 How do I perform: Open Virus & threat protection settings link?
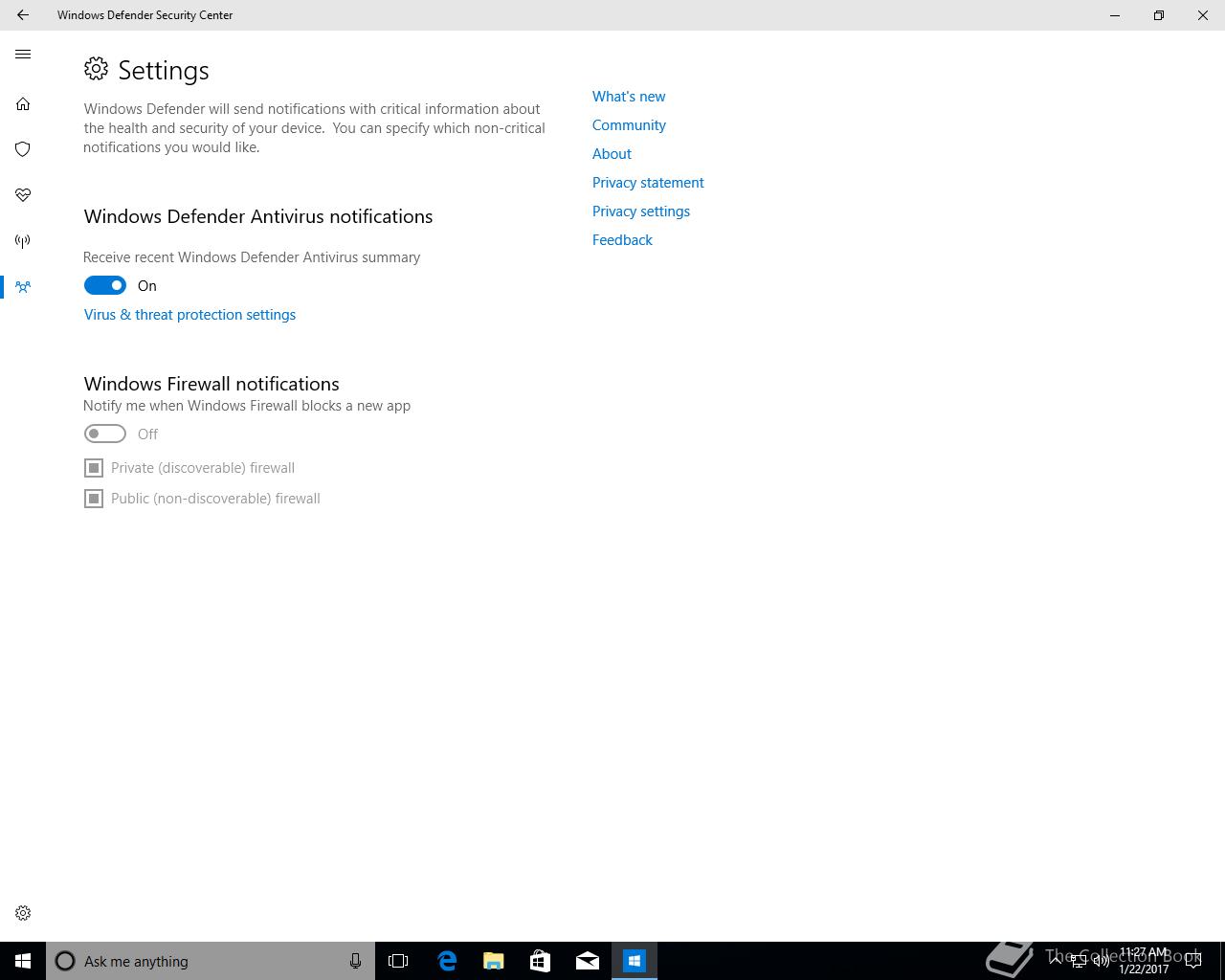[189, 315]
